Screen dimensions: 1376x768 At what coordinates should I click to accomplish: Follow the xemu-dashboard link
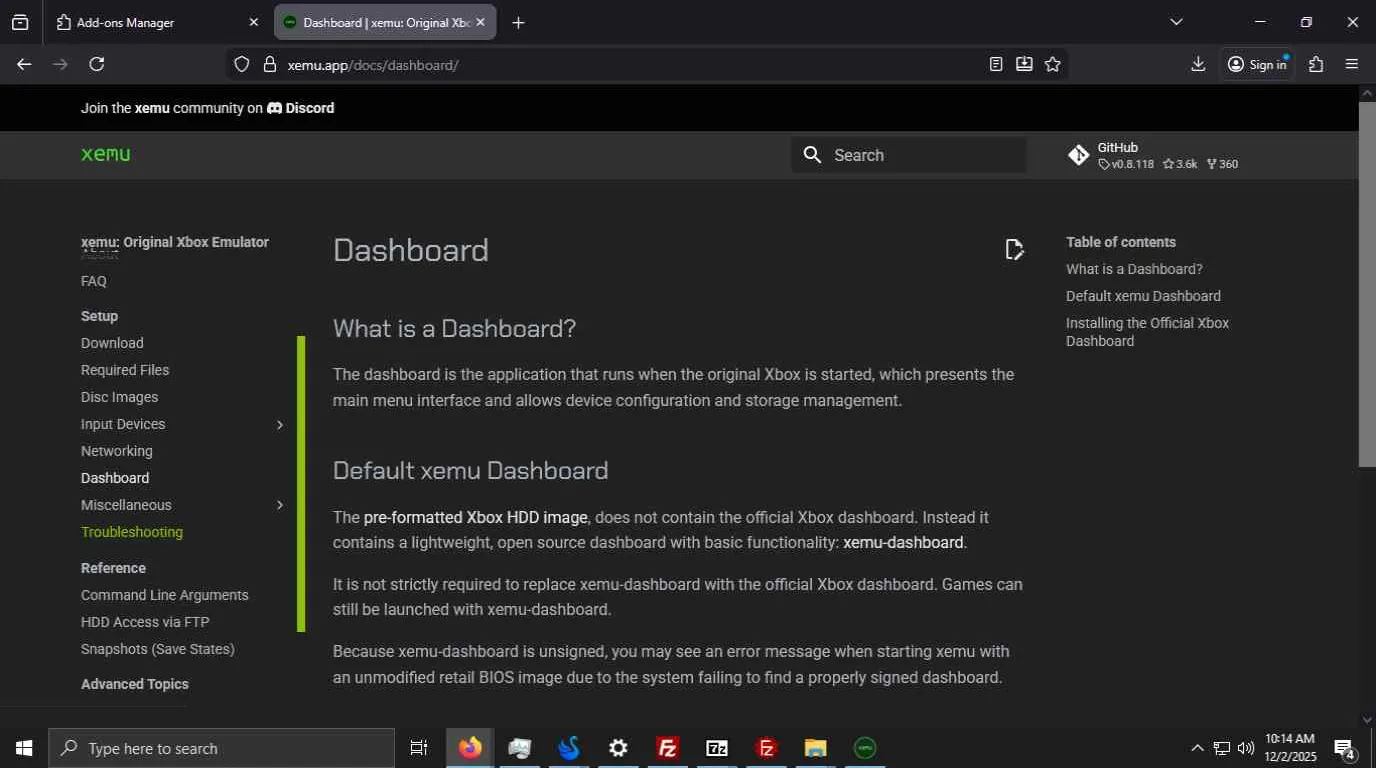click(x=903, y=543)
